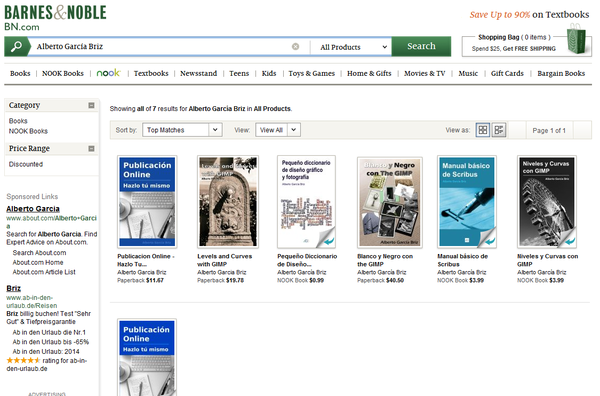Click author Alberto García Briz under Manual básico

[x=462, y=272]
